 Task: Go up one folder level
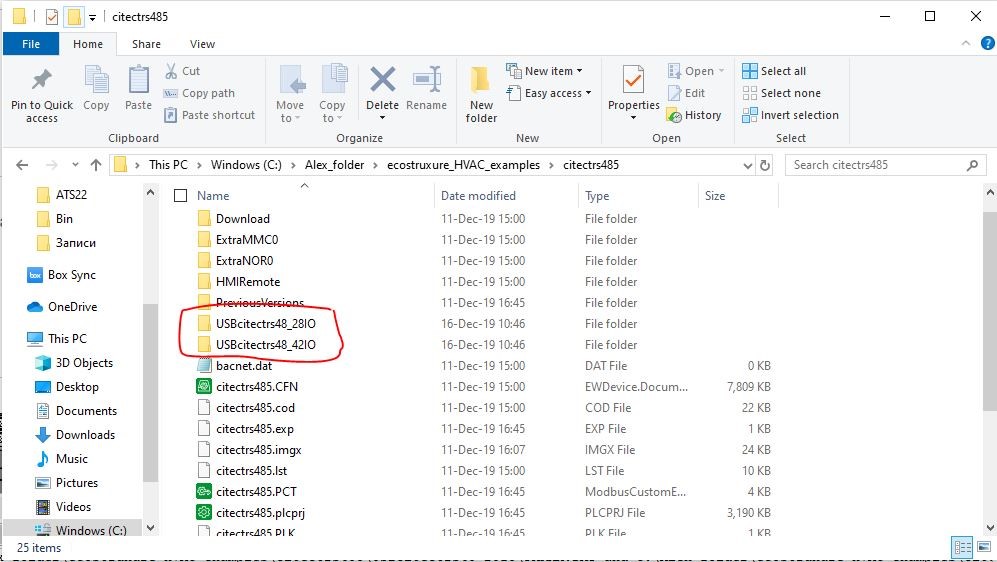click(96, 165)
